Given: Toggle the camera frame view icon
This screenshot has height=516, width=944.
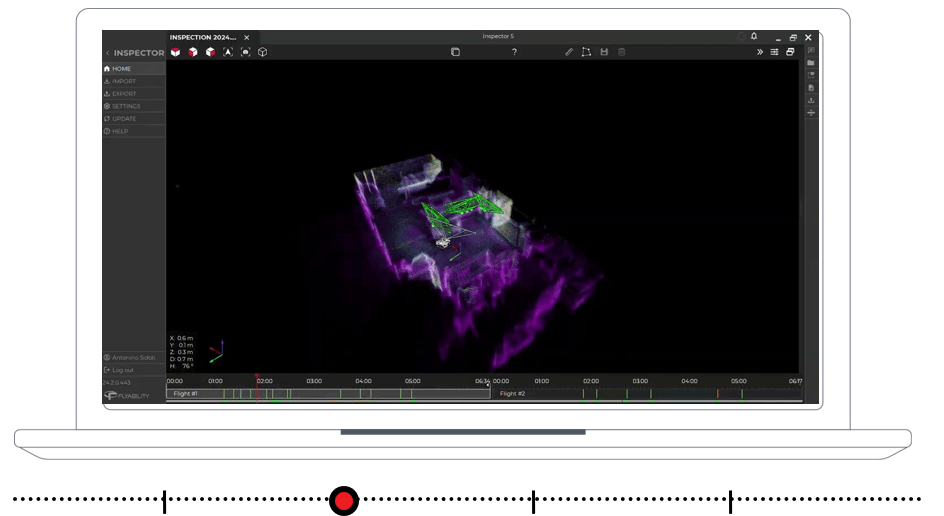Looking at the screenshot, I should [x=245, y=52].
